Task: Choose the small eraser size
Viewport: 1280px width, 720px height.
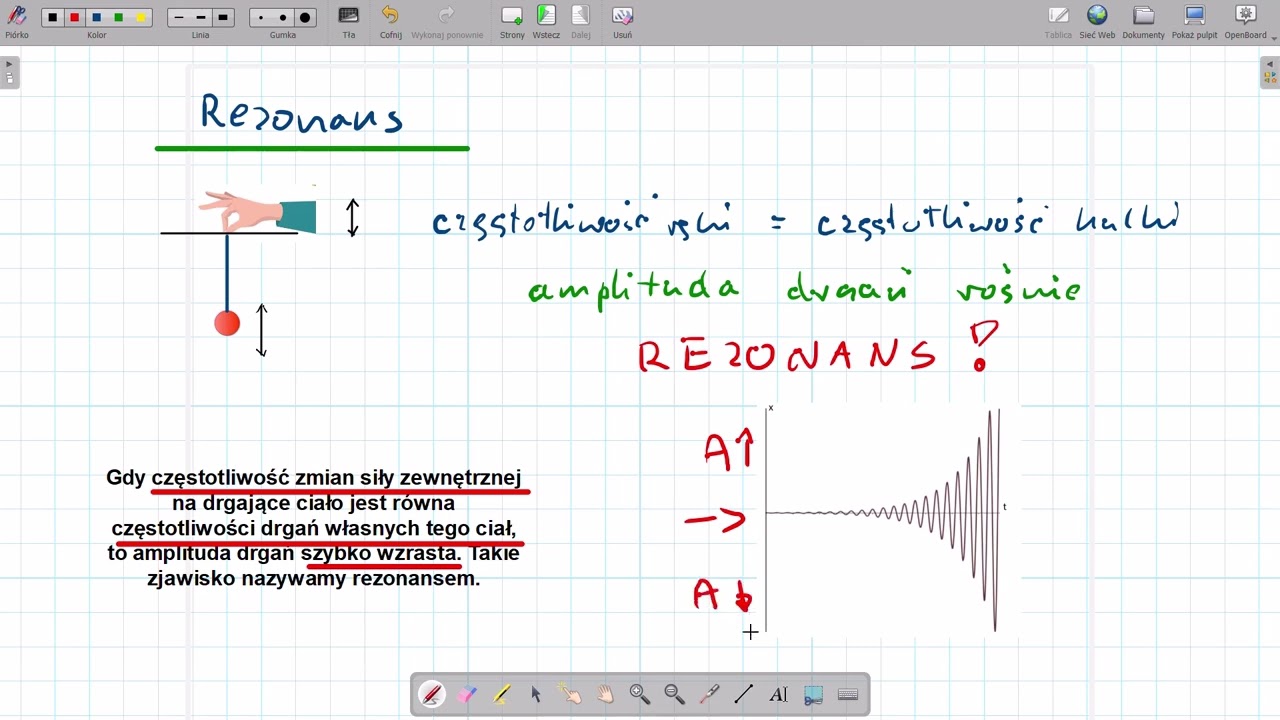Action: (x=261, y=18)
